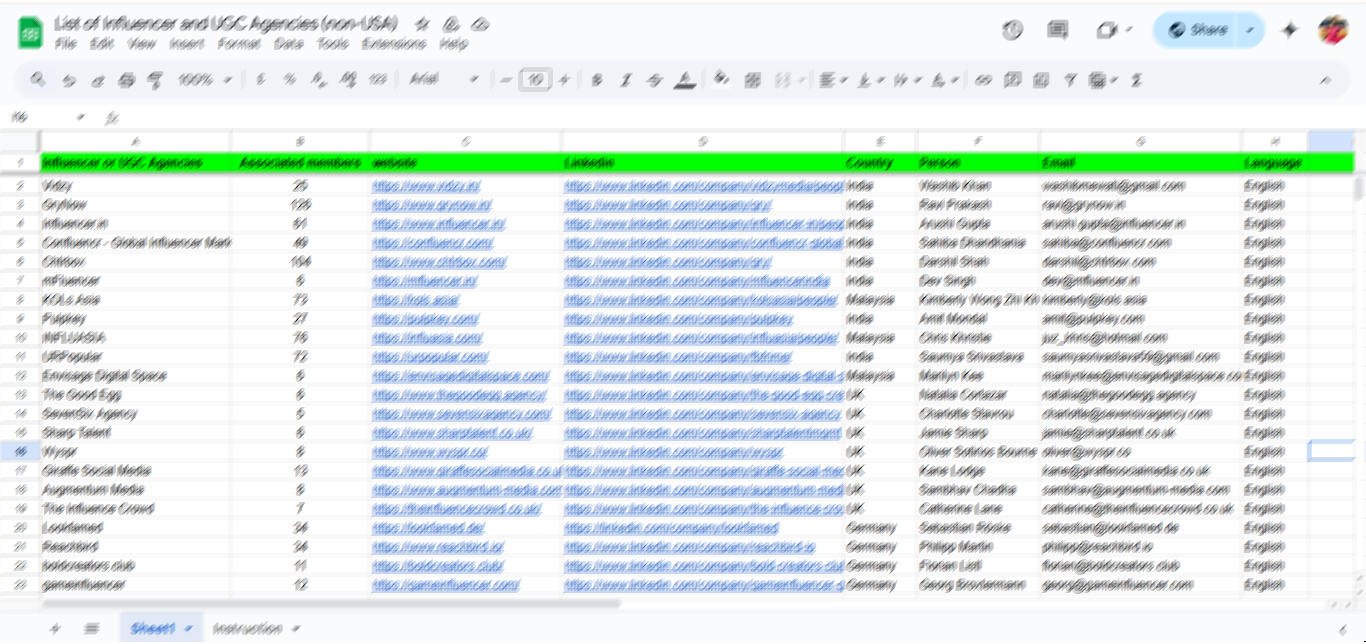Format selection as percent
The image size is (1366, 644).
tap(289, 80)
